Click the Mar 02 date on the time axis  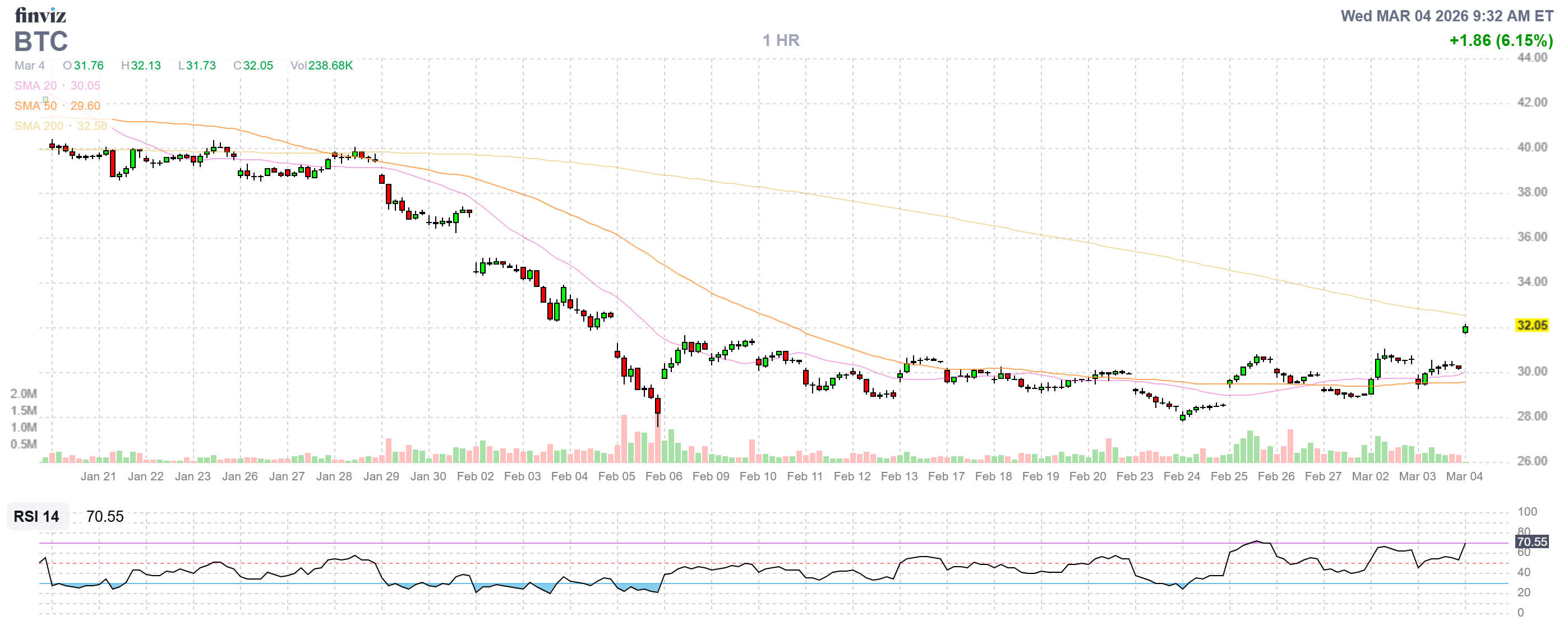1369,476
